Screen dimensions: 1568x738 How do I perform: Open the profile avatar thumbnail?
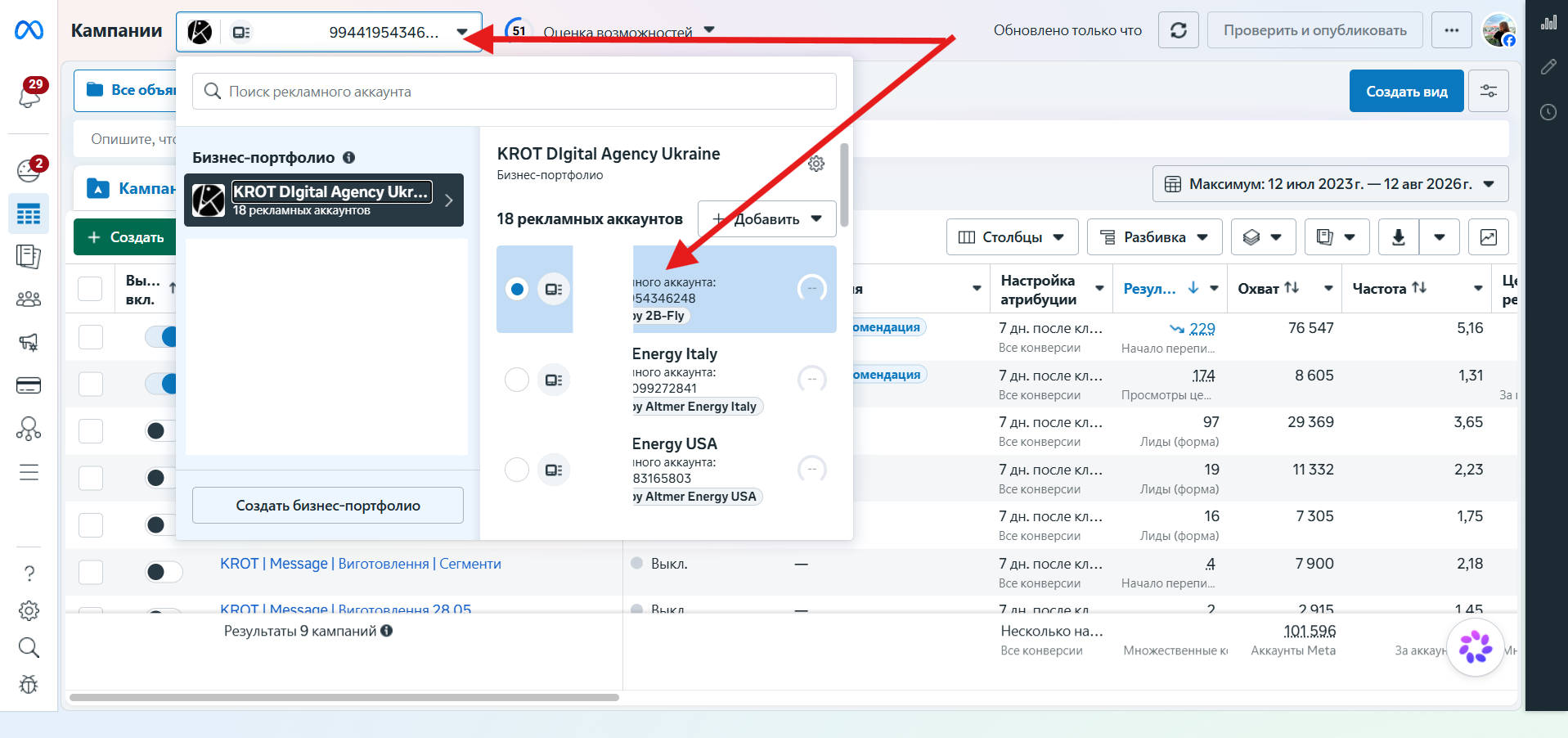click(x=1499, y=30)
